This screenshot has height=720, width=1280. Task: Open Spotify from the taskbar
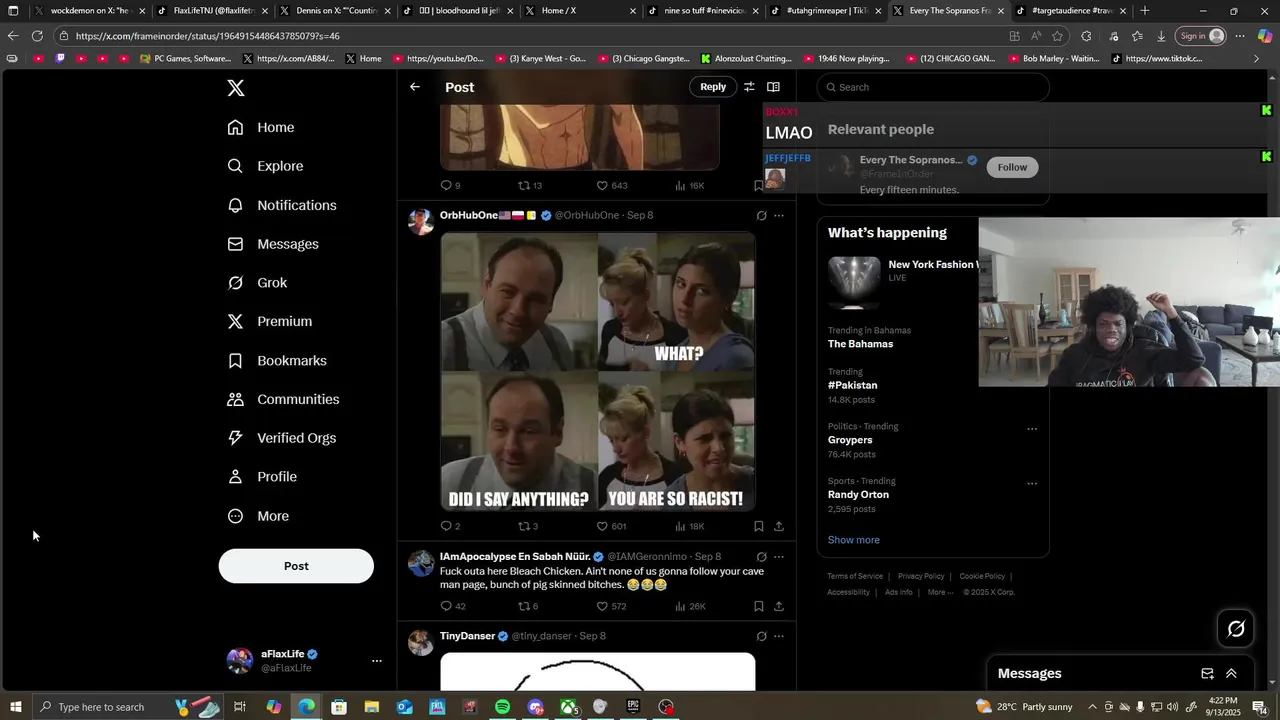click(x=502, y=707)
